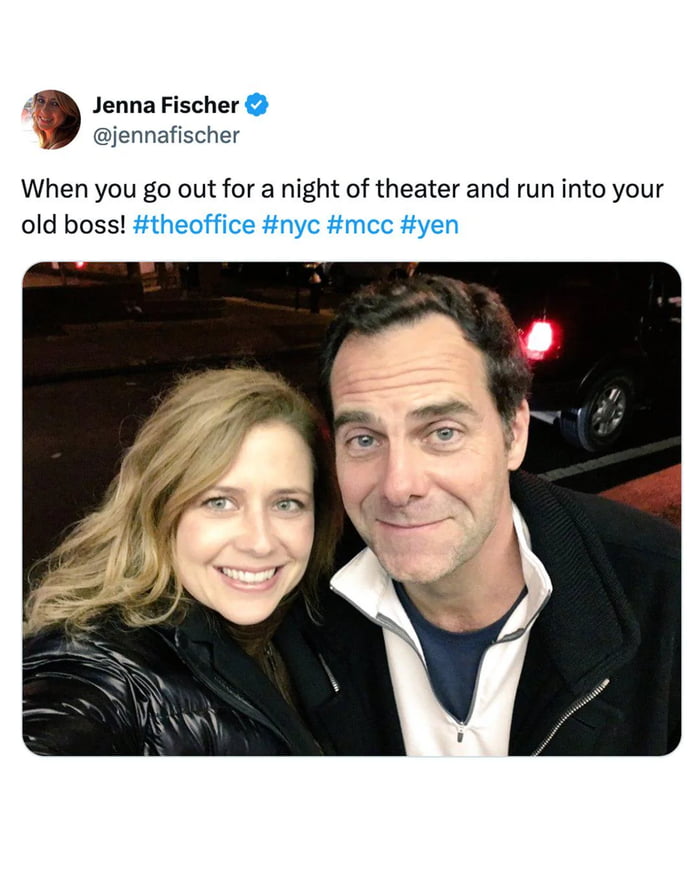Image resolution: width=700 pixels, height=875 pixels.
Task: Click the #yen hashtag
Action: tap(429, 224)
